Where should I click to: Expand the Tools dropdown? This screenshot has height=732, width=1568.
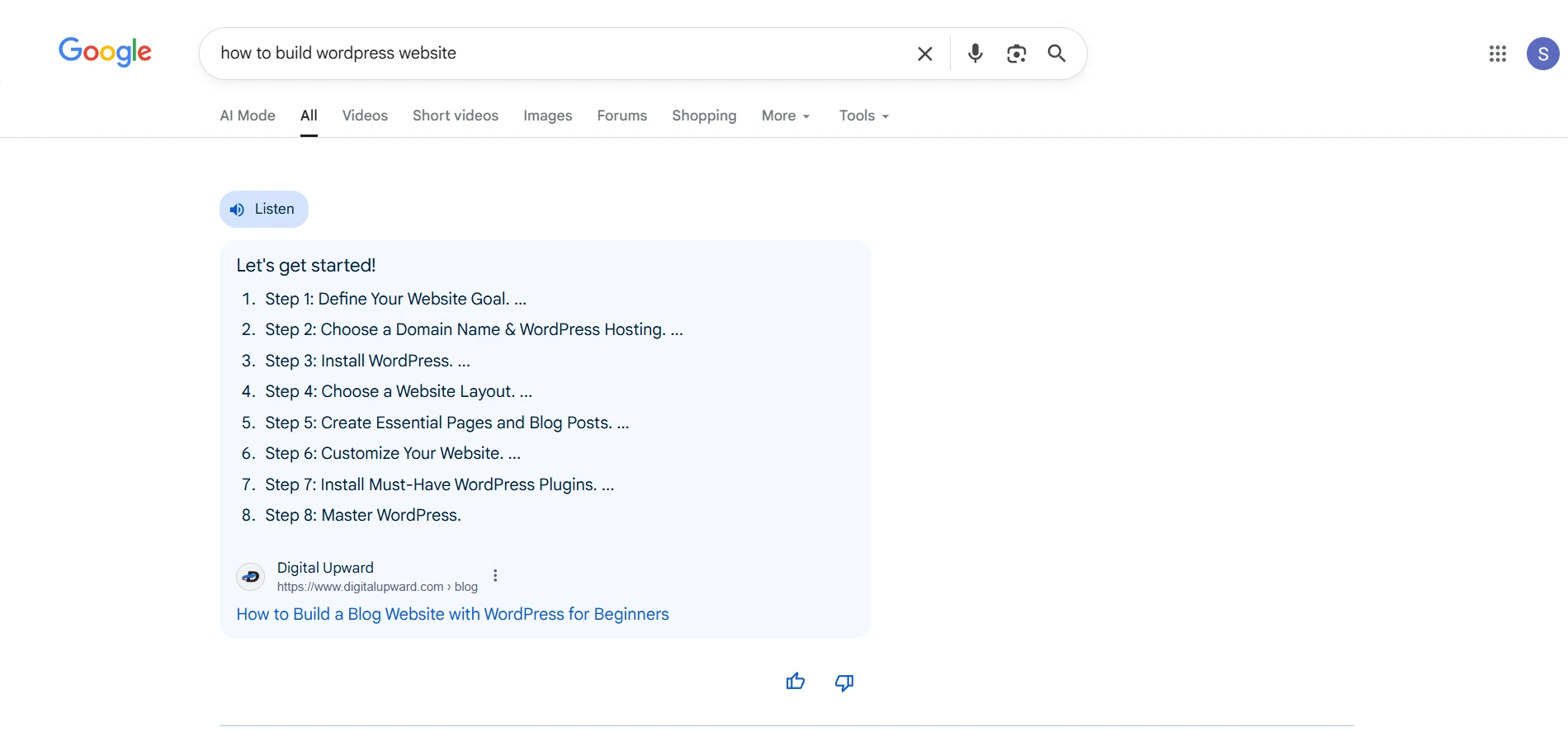864,116
